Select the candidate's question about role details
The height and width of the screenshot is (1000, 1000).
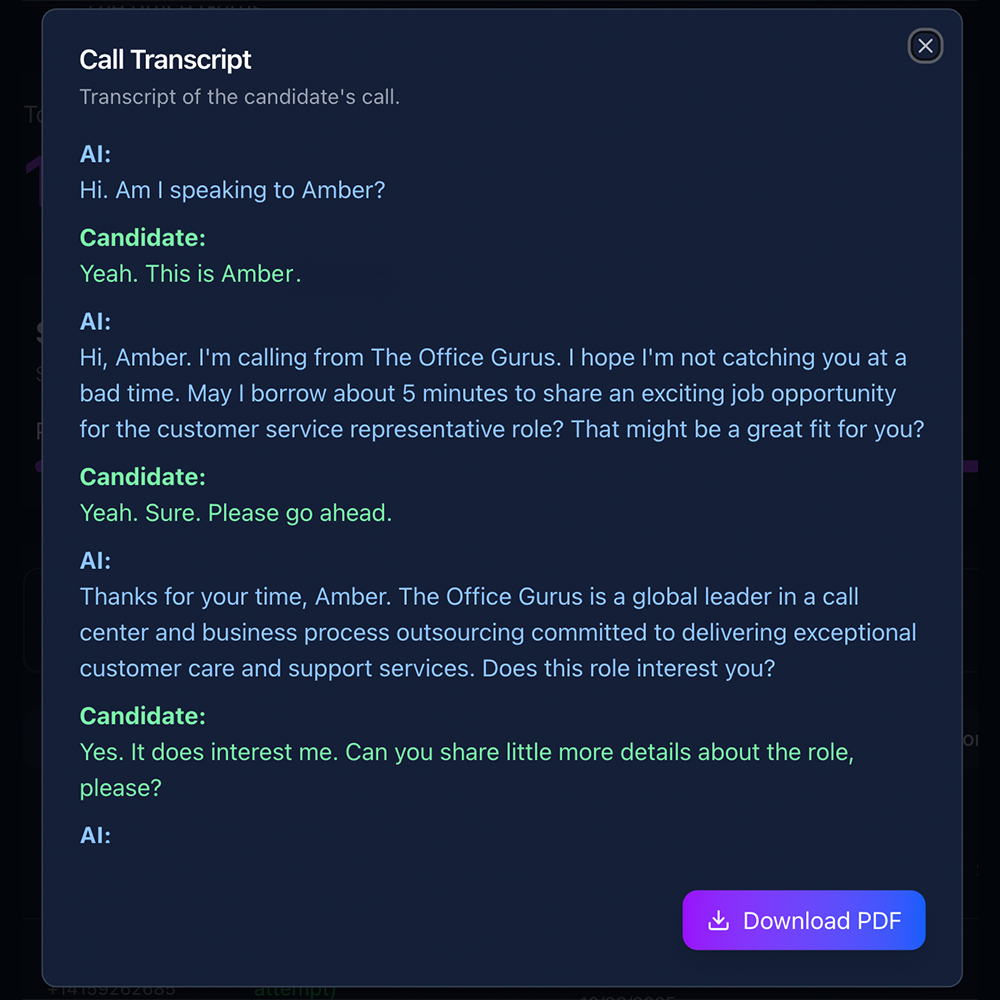[x=466, y=770]
